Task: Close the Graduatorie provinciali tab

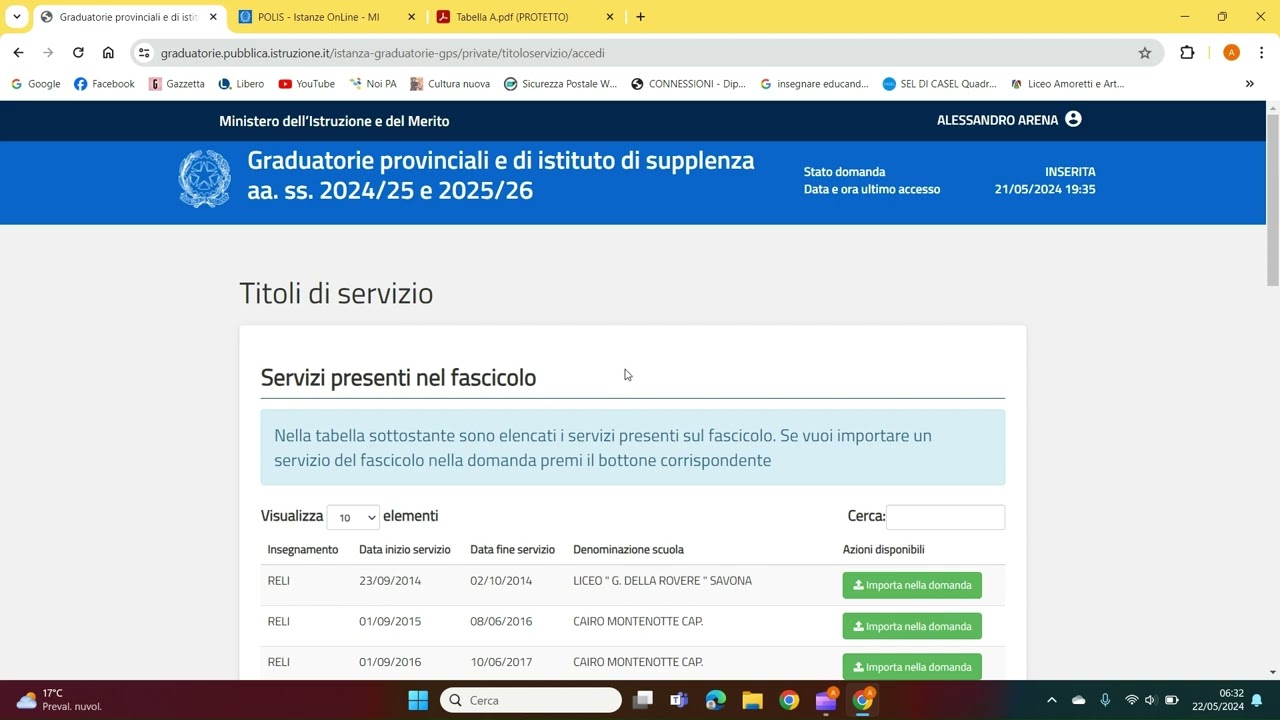Action: [x=213, y=17]
